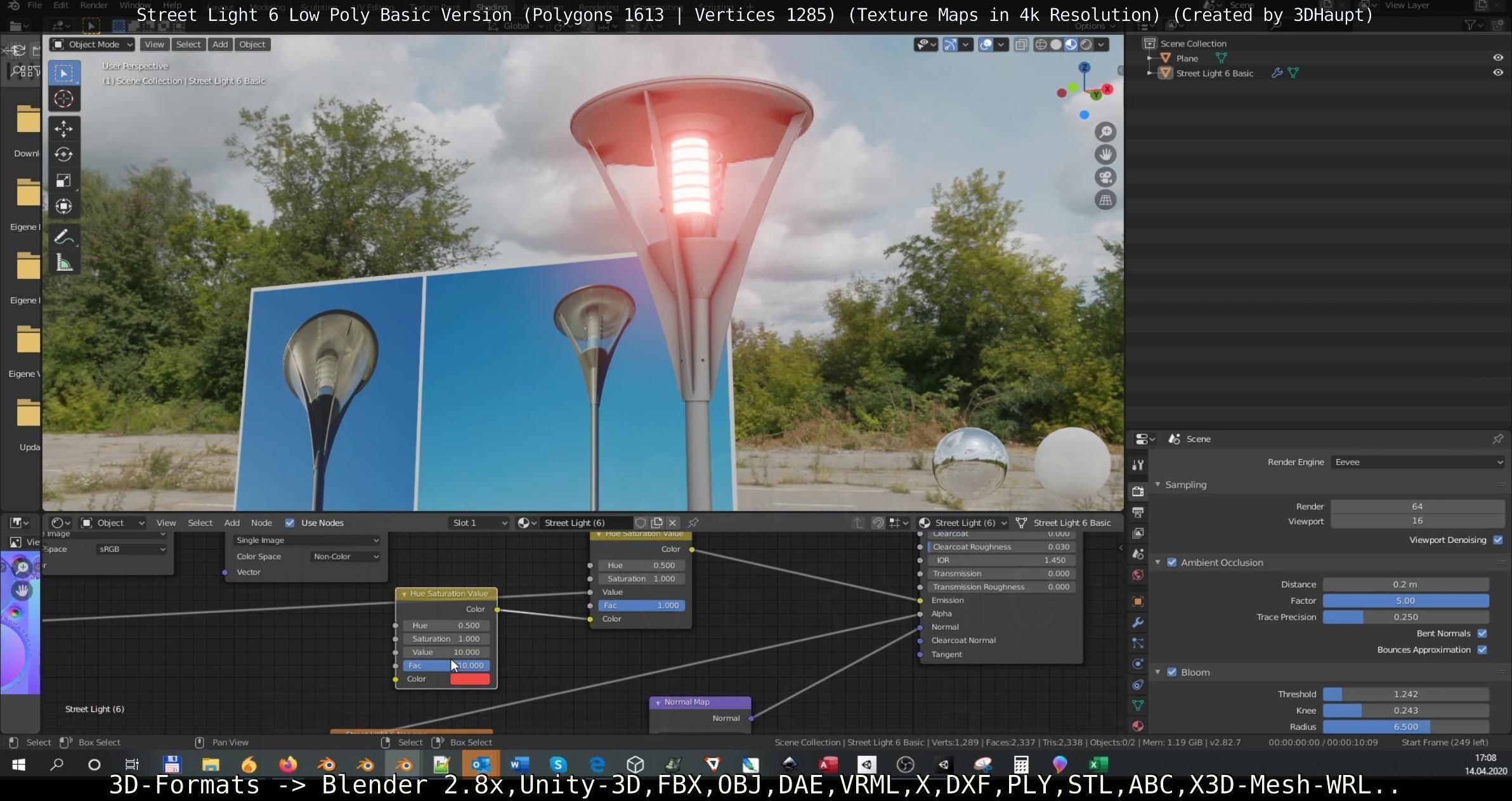Choose the Move tool in viewport toolbar
This screenshot has width=1512, height=801.
click(x=63, y=129)
